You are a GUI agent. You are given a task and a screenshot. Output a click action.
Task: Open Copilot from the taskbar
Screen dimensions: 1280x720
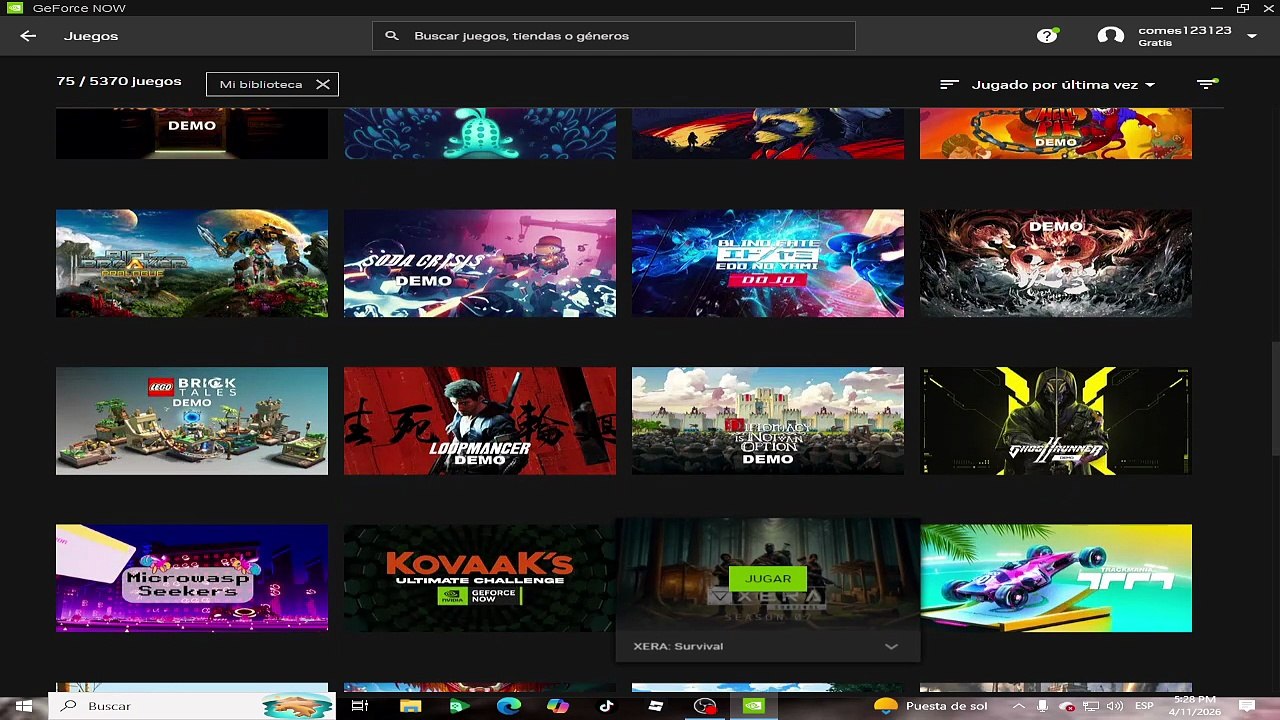pos(558,706)
